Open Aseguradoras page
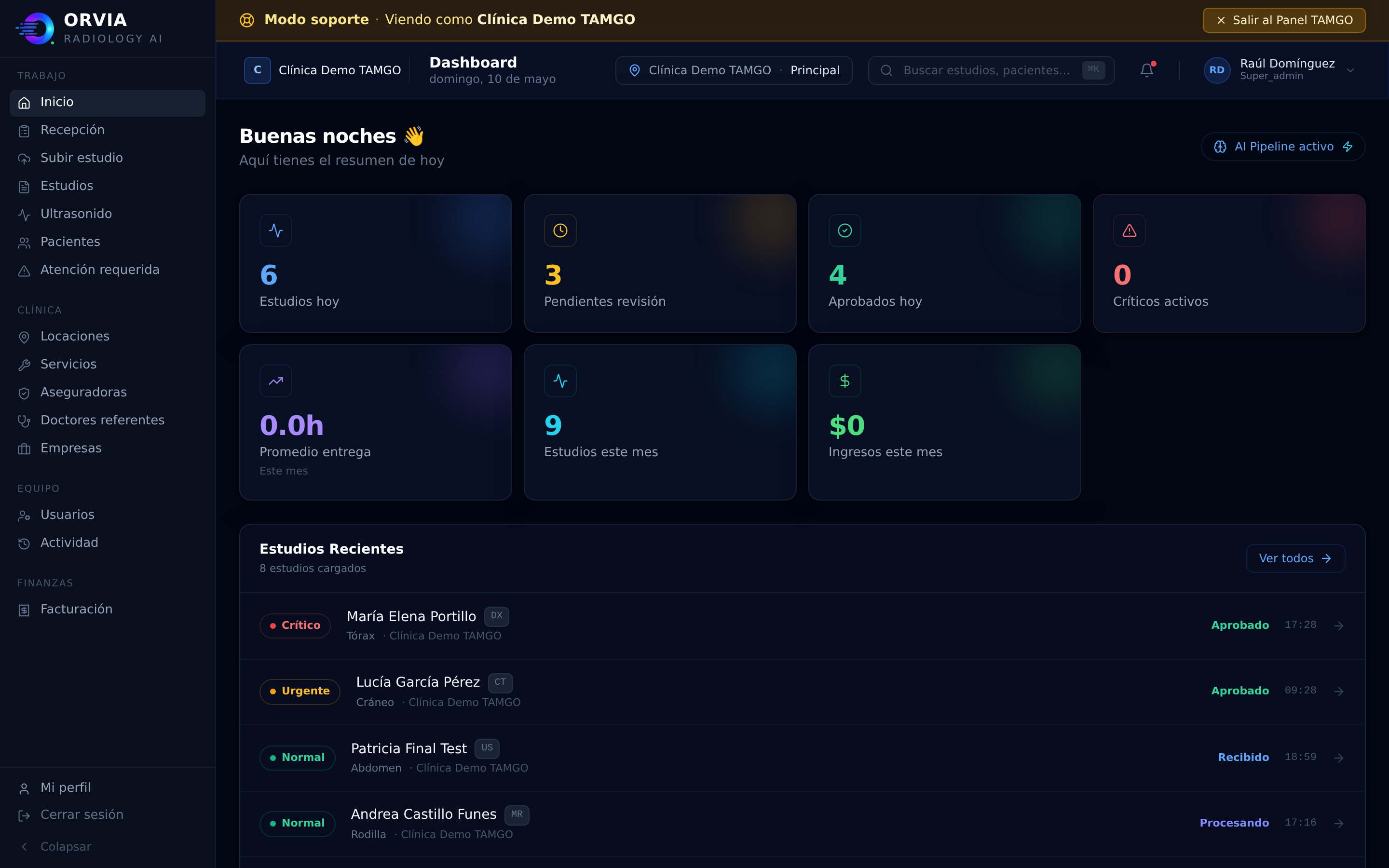The image size is (1389, 868). pyautogui.click(x=108, y=393)
